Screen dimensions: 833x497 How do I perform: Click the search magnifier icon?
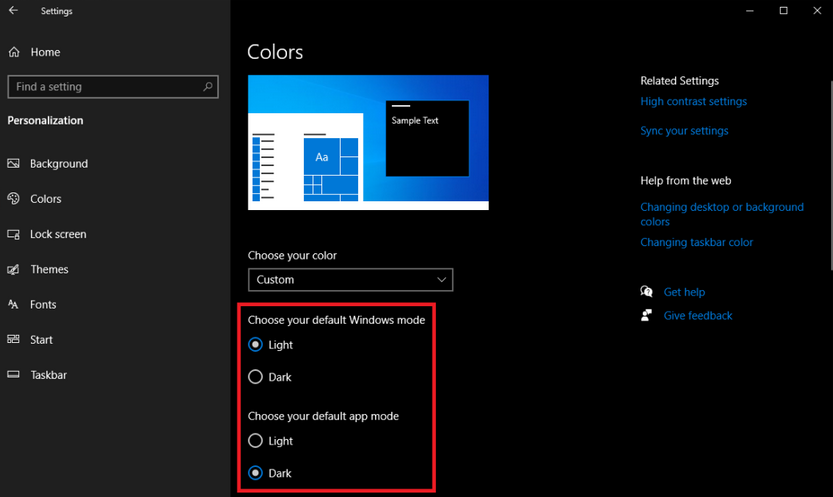208,87
